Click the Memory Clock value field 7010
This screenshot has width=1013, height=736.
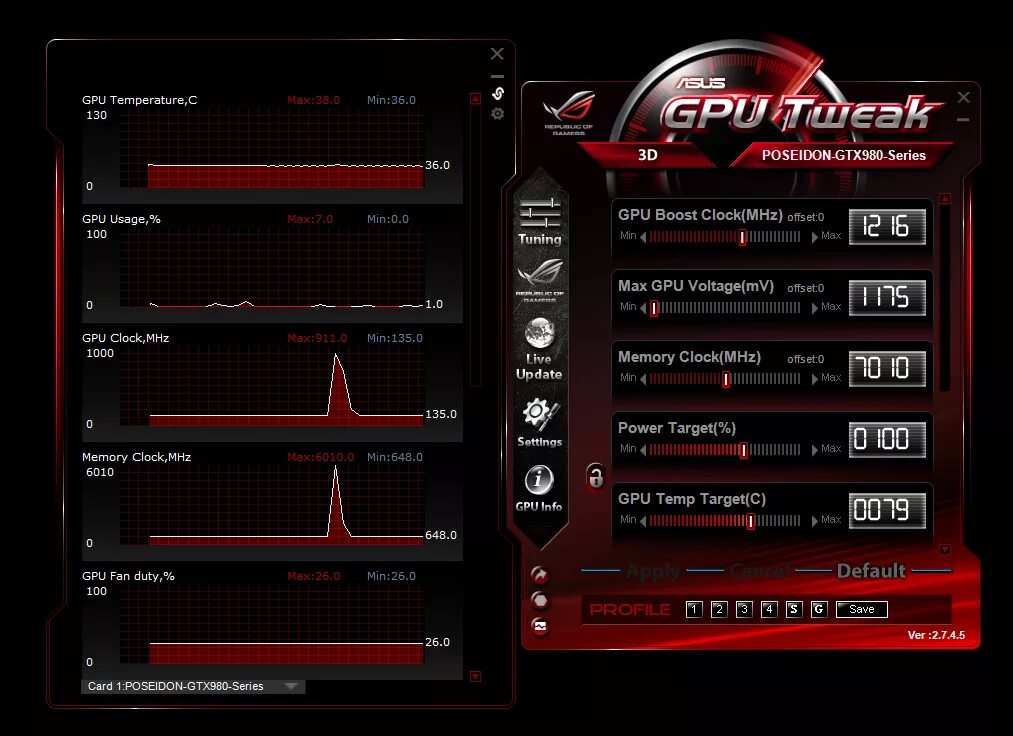point(887,368)
